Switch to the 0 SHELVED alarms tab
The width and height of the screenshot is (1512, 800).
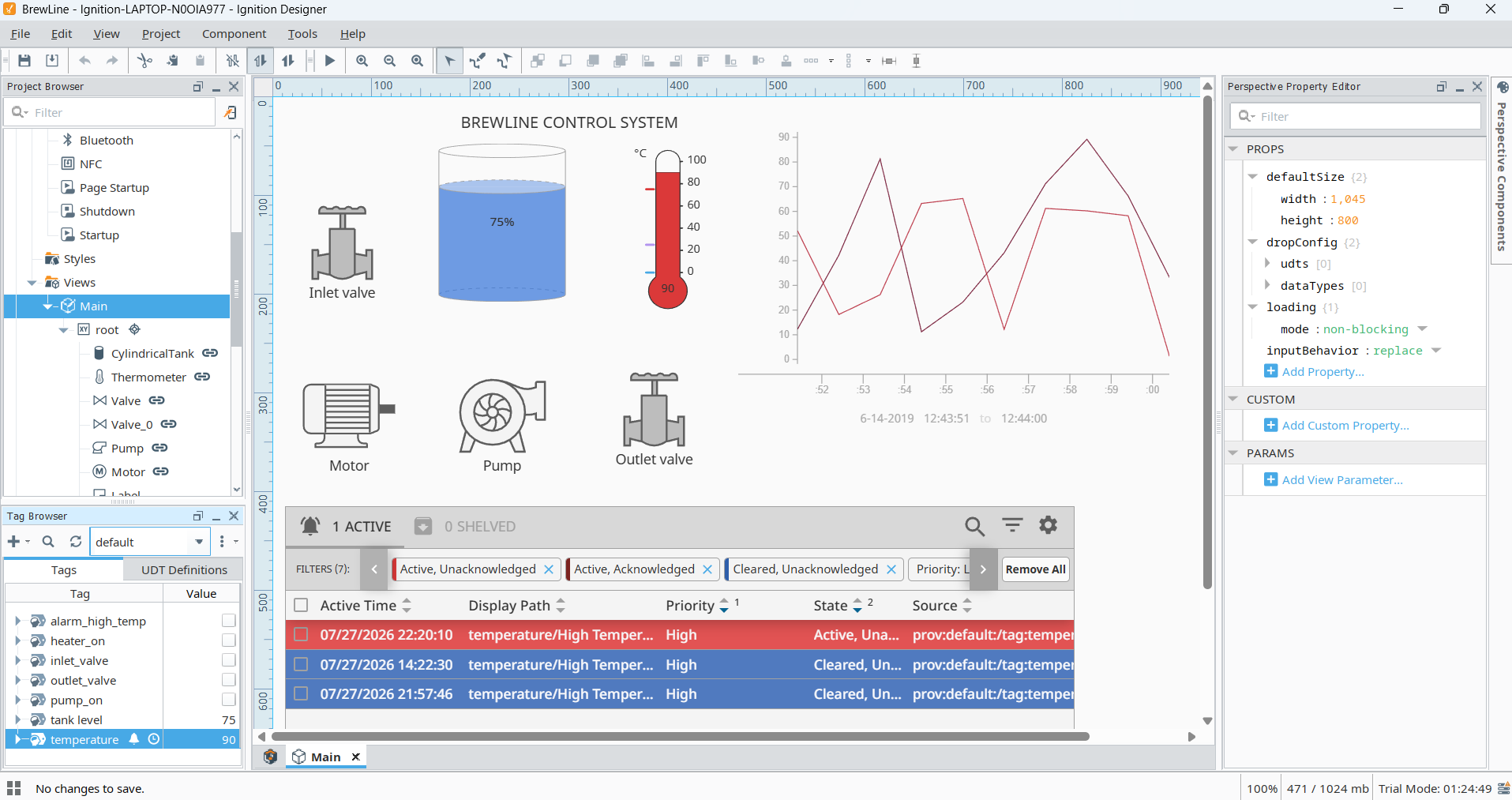(466, 527)
